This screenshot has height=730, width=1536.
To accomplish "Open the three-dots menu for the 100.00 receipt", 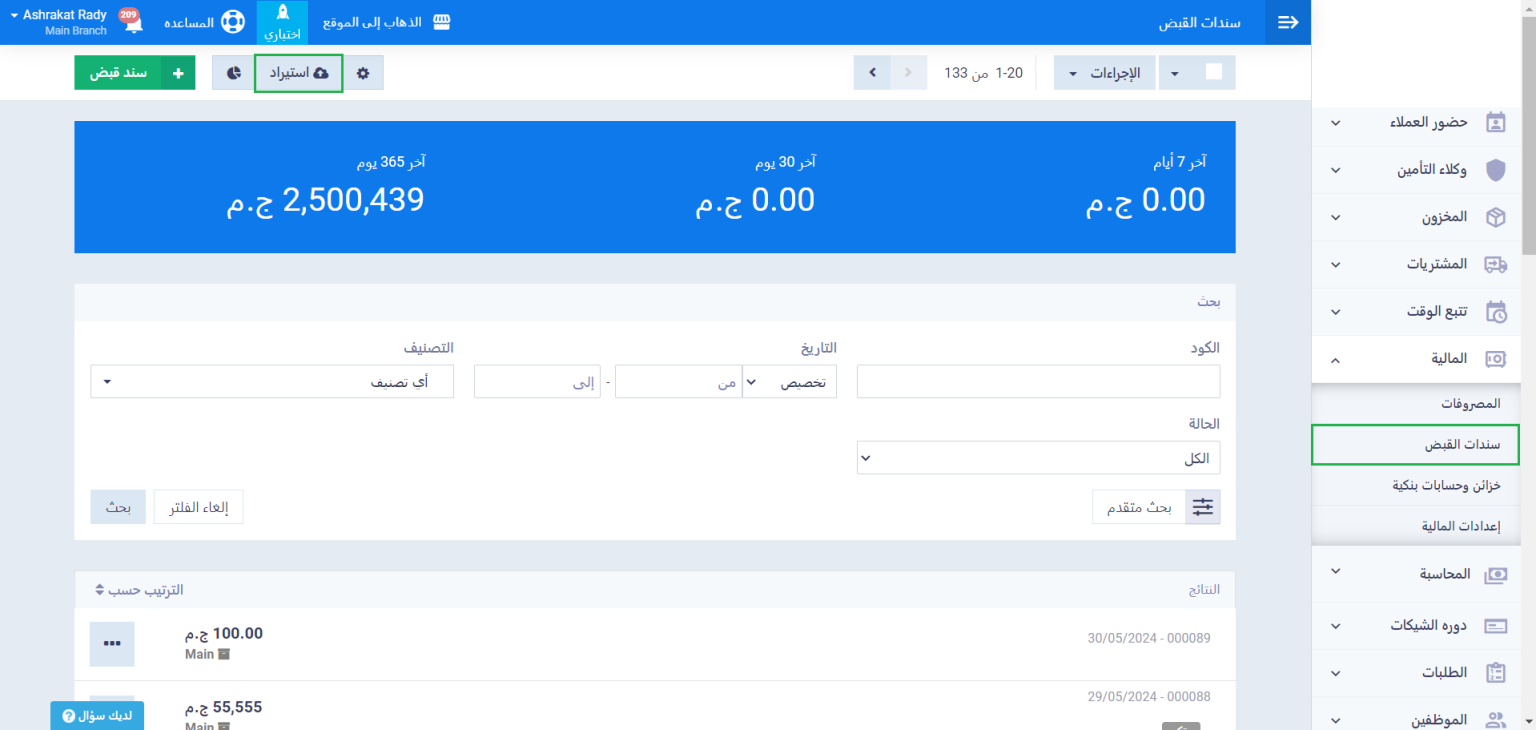I will [x=112, y=643].
